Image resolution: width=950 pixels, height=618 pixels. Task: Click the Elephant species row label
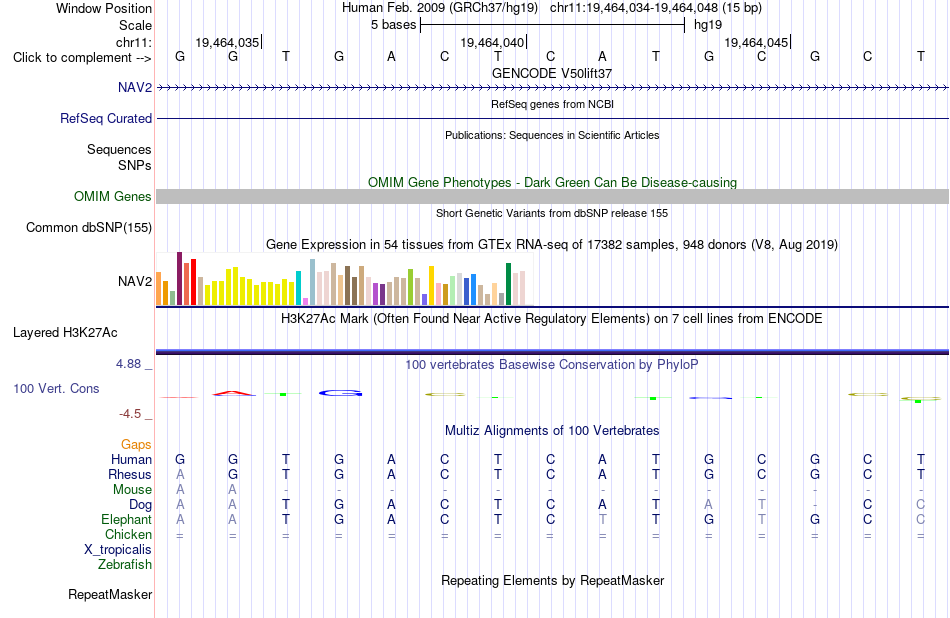(127, 519)
